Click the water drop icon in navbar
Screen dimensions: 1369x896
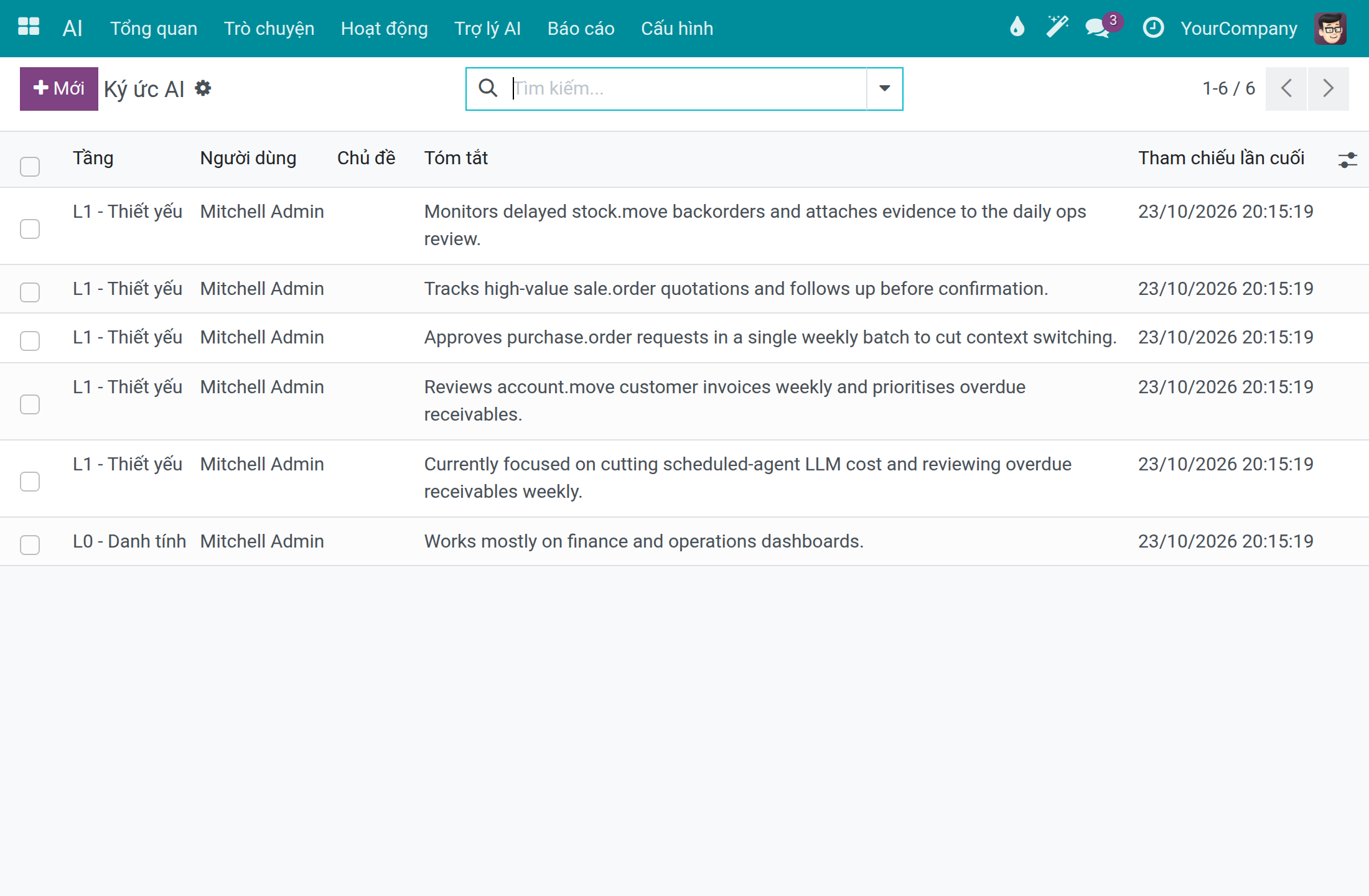tap(1017, 27)
